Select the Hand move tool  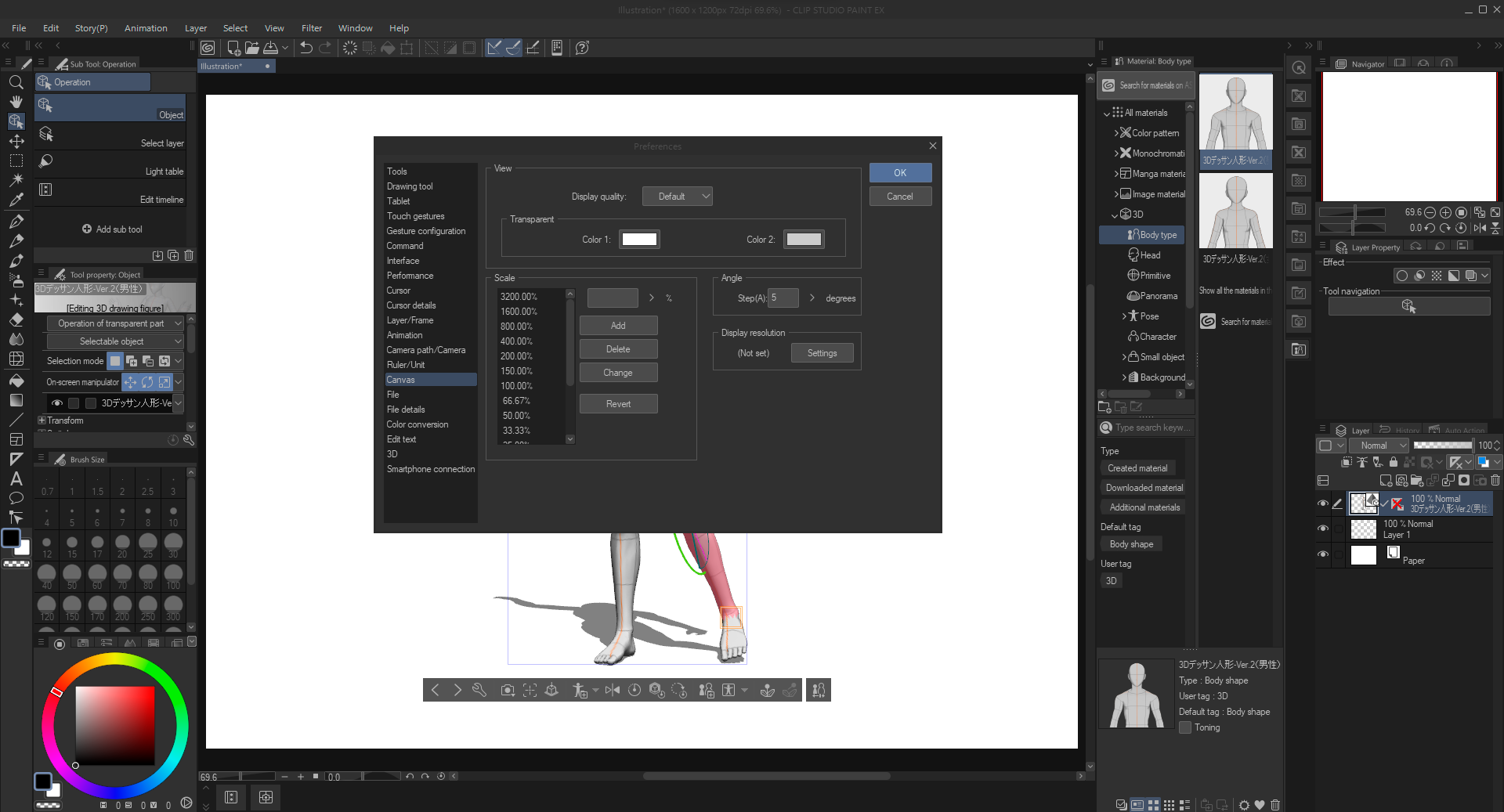(16, 102)
